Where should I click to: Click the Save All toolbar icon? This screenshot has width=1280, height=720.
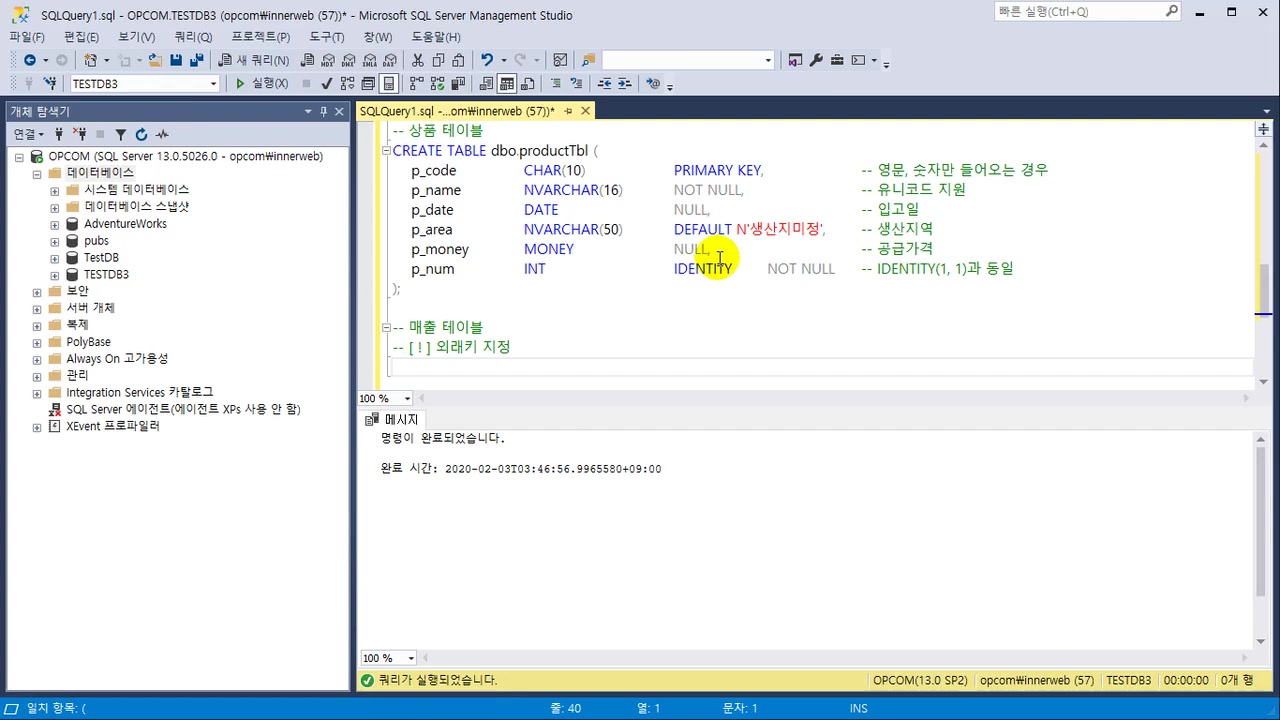point(196,60)
